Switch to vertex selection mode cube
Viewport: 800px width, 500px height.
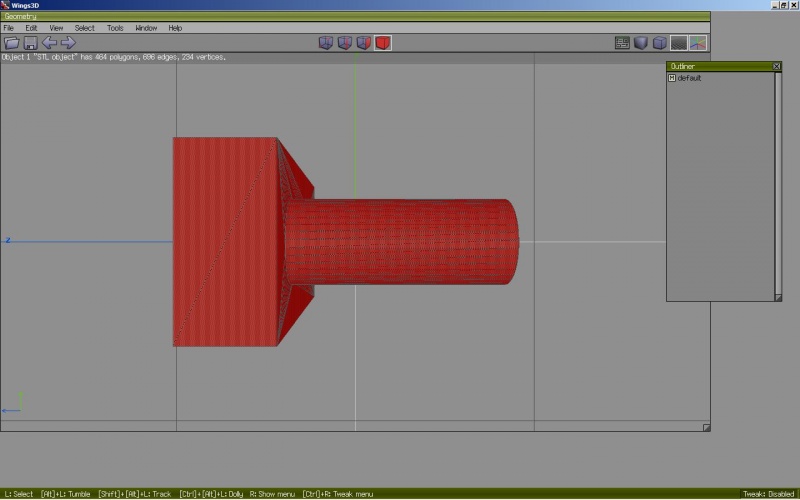326,43
